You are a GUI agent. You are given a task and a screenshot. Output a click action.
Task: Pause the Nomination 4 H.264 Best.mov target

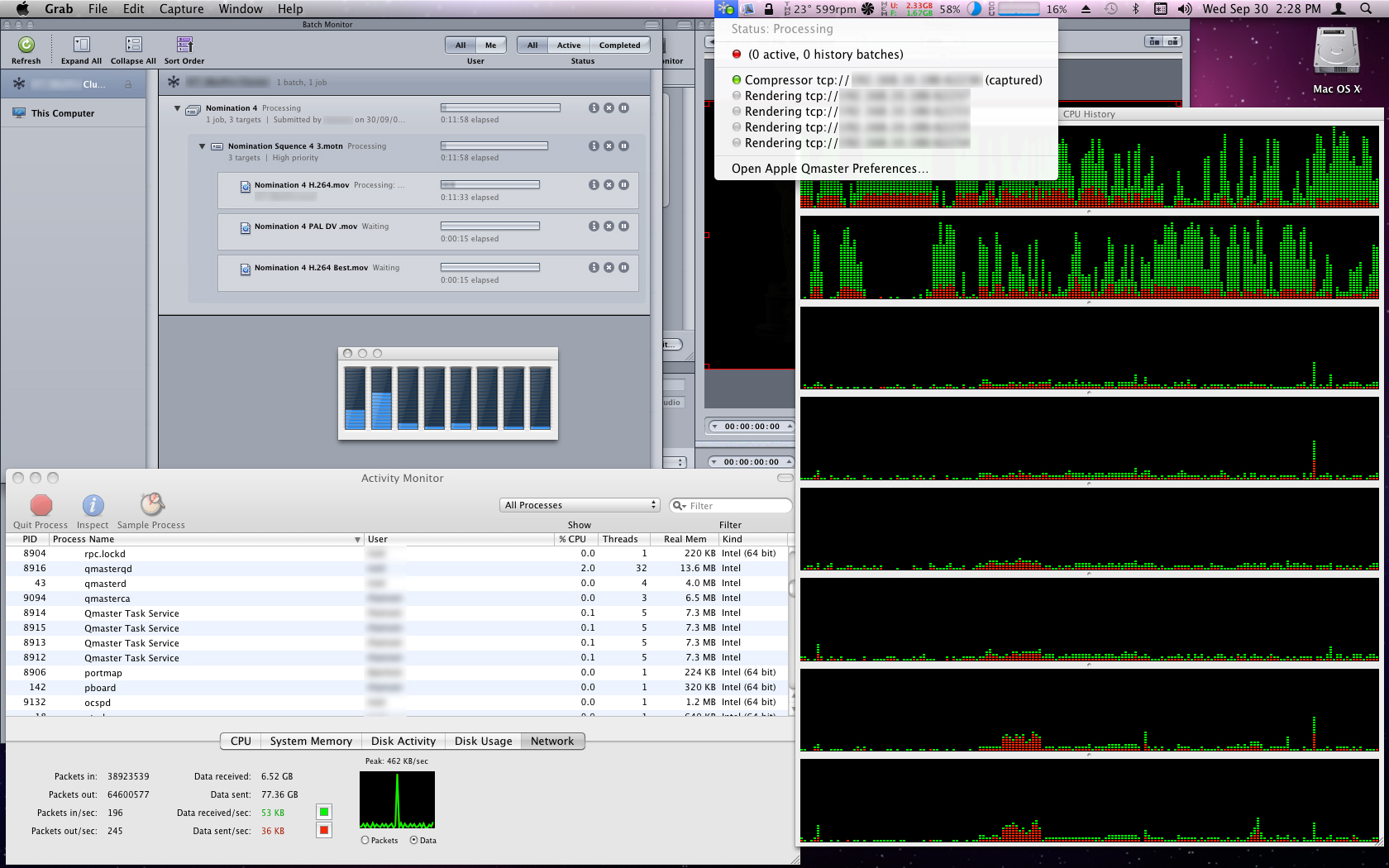[623, 268]
